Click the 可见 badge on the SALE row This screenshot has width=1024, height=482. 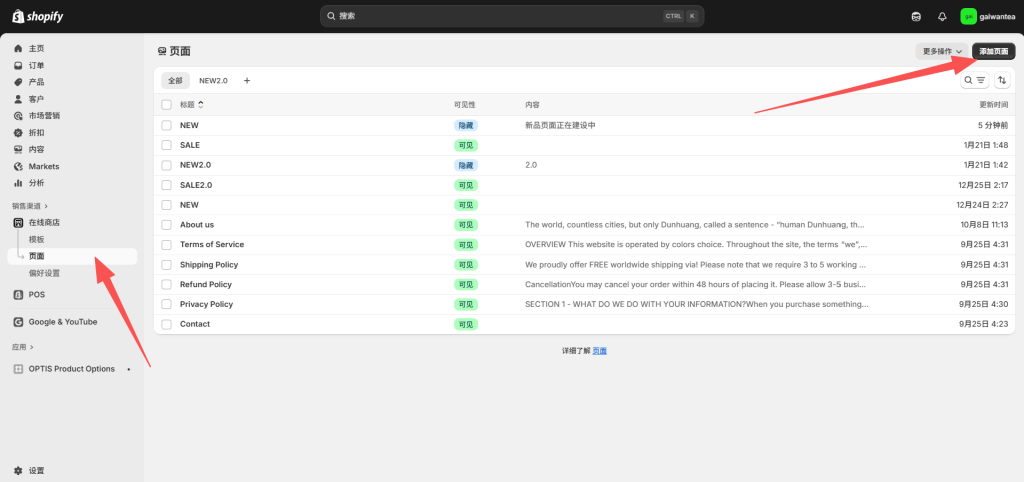click(466, 145)
